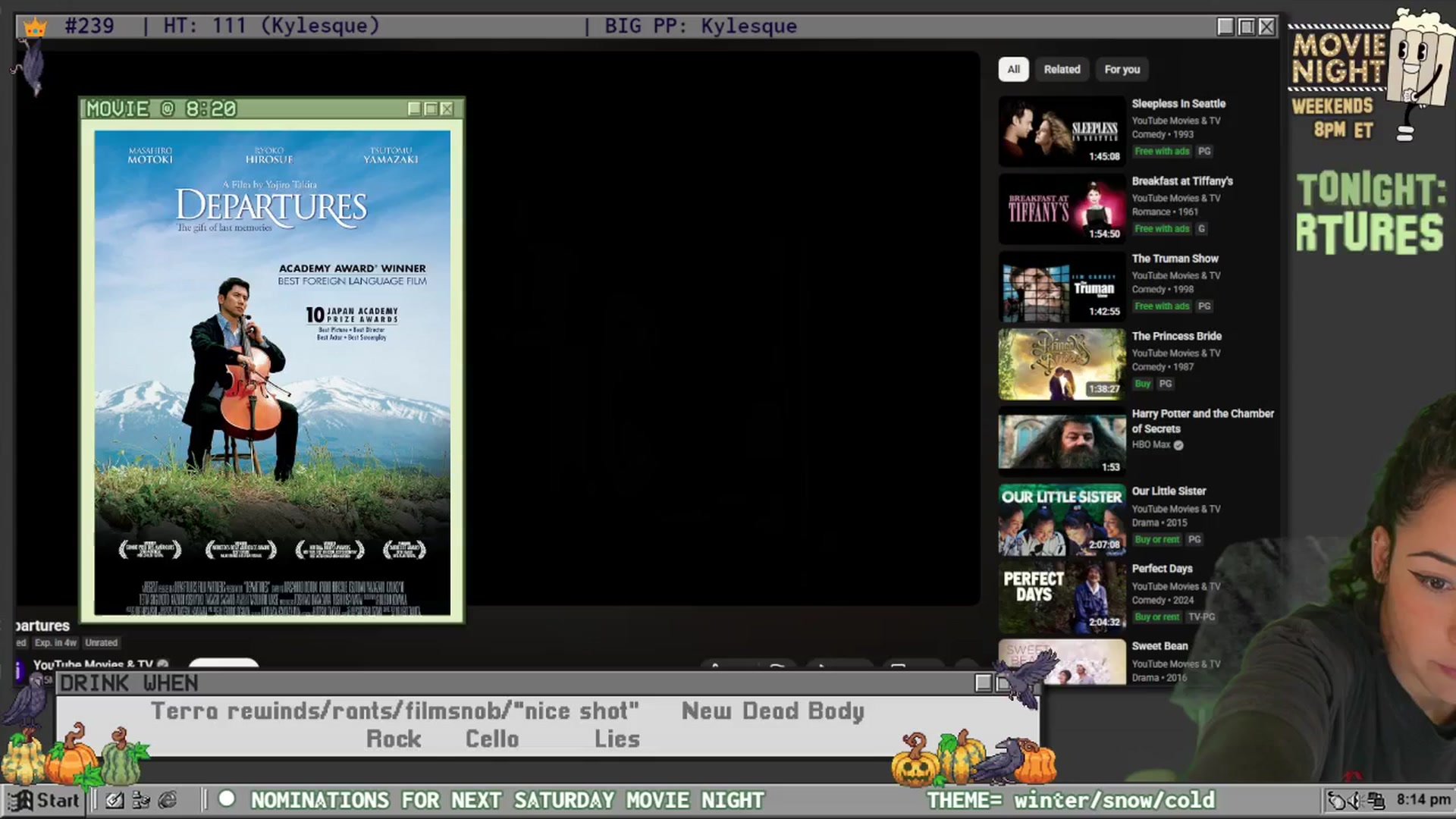Click the "Rock" drink rule text
1456x819 pixels.
[x=394, y=739]
